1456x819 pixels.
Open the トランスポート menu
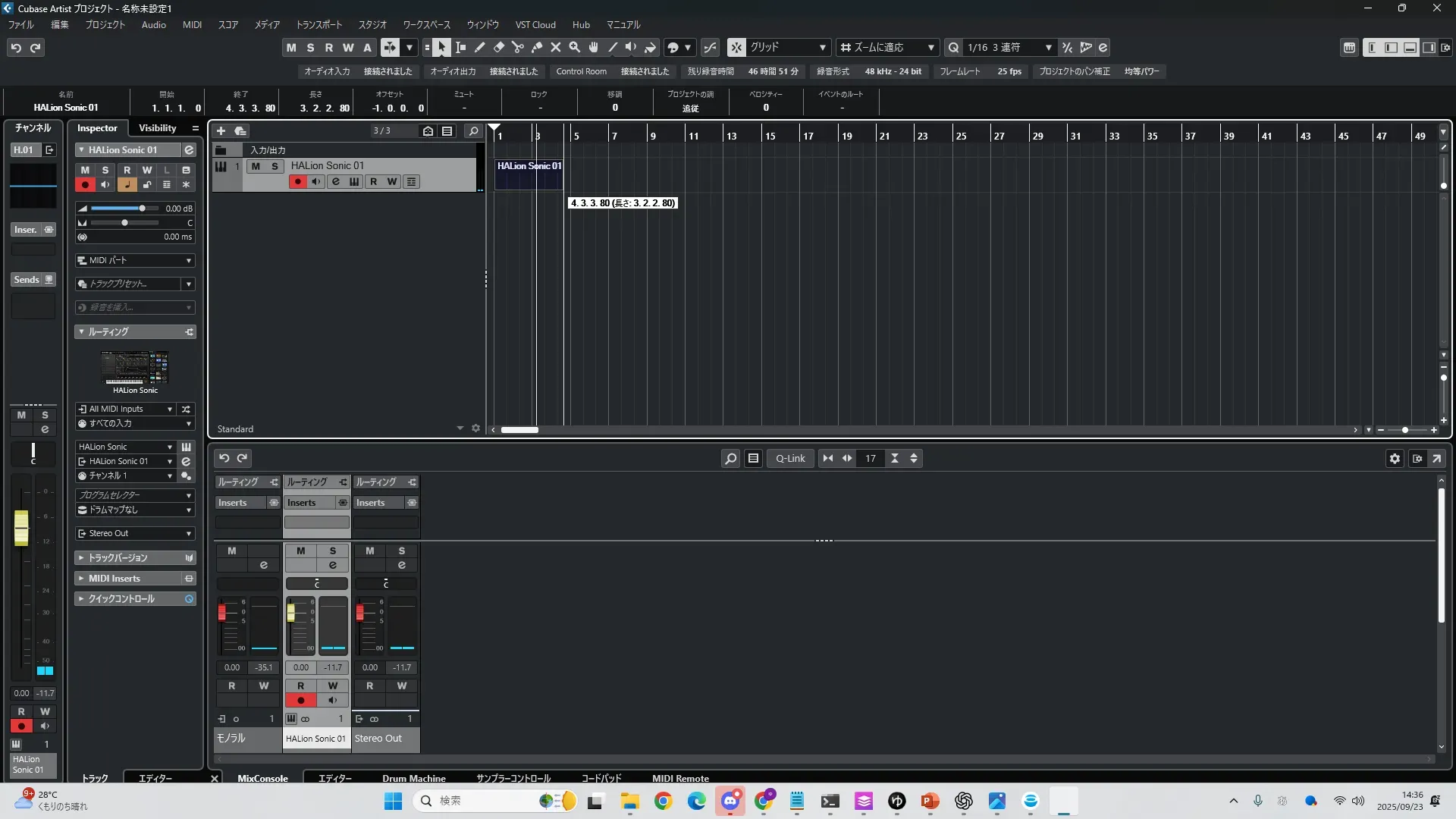pos(318,24)
